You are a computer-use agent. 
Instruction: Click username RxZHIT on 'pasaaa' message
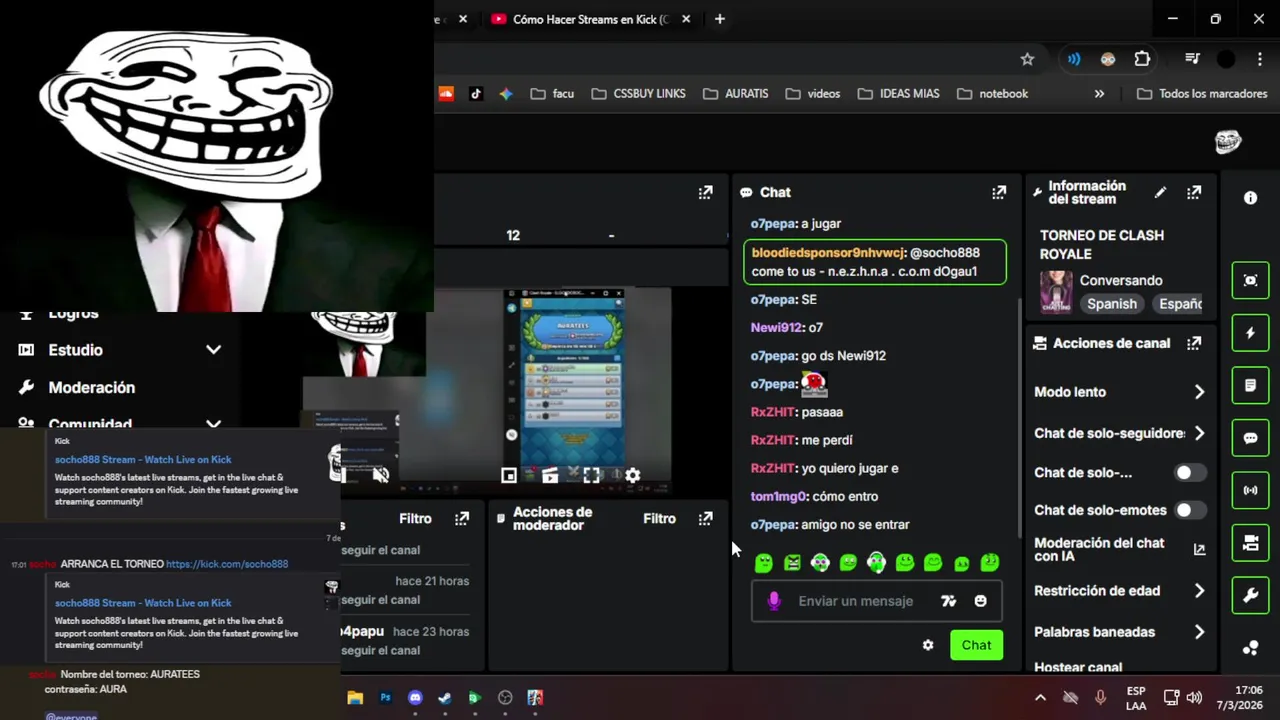pos(773,412)
